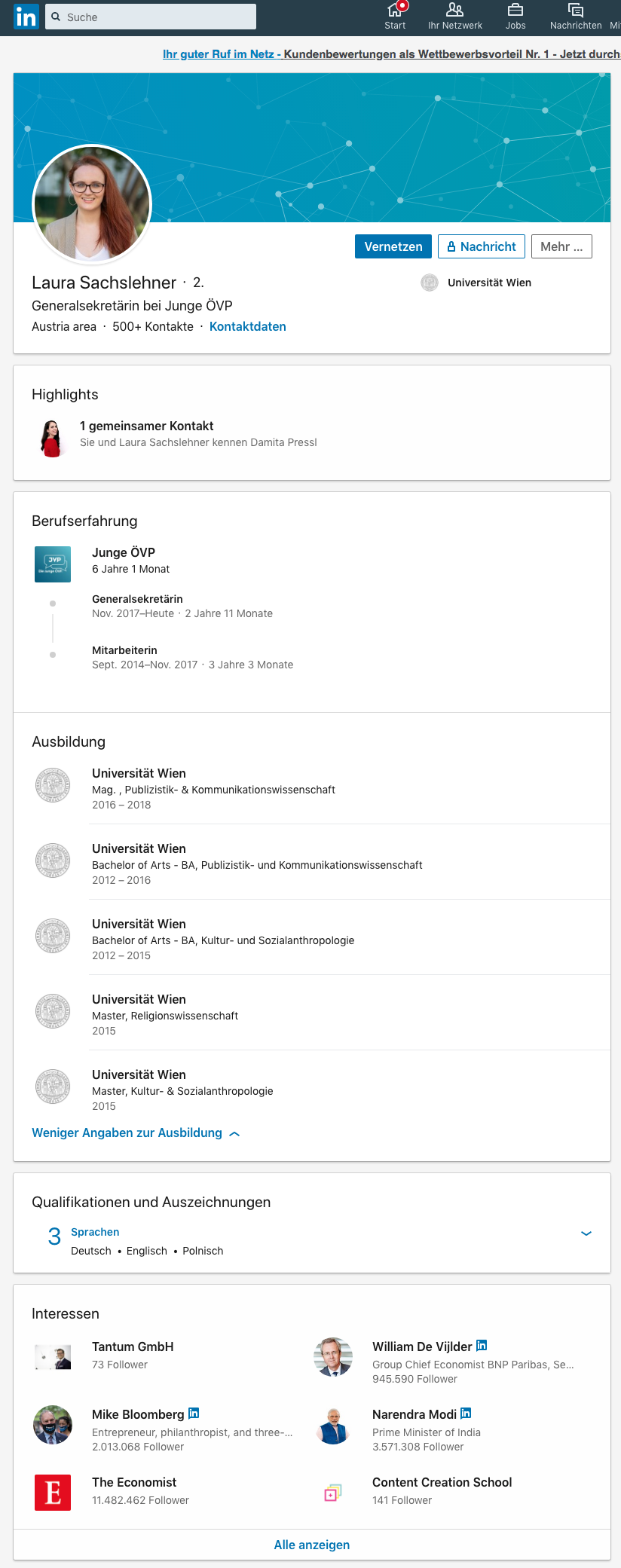Viewport: 621px width, 1568px height.
Task: Click The Economist logo
Action: click(x=53, y=1493)
